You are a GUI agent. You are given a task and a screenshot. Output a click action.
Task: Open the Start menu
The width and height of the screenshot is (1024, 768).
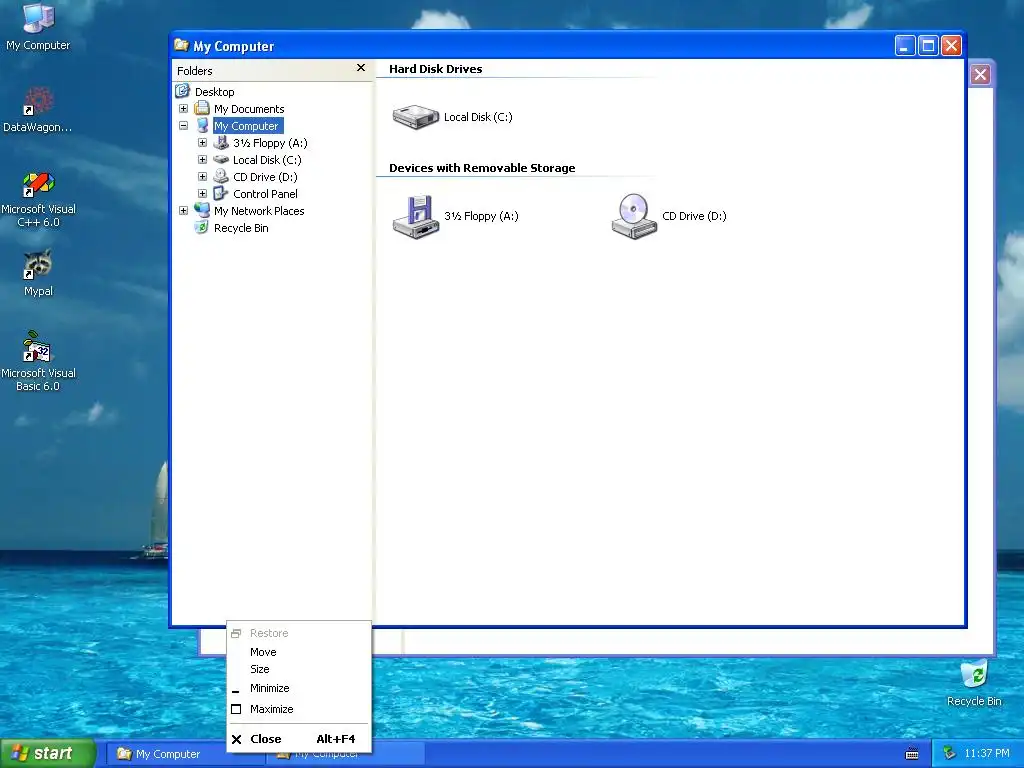point(48,753)
